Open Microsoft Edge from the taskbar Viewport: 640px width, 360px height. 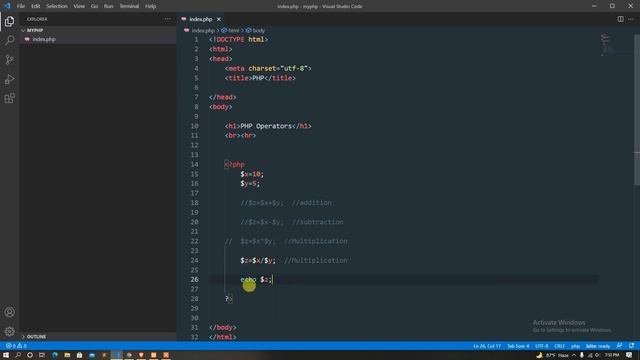coord(55,355)
